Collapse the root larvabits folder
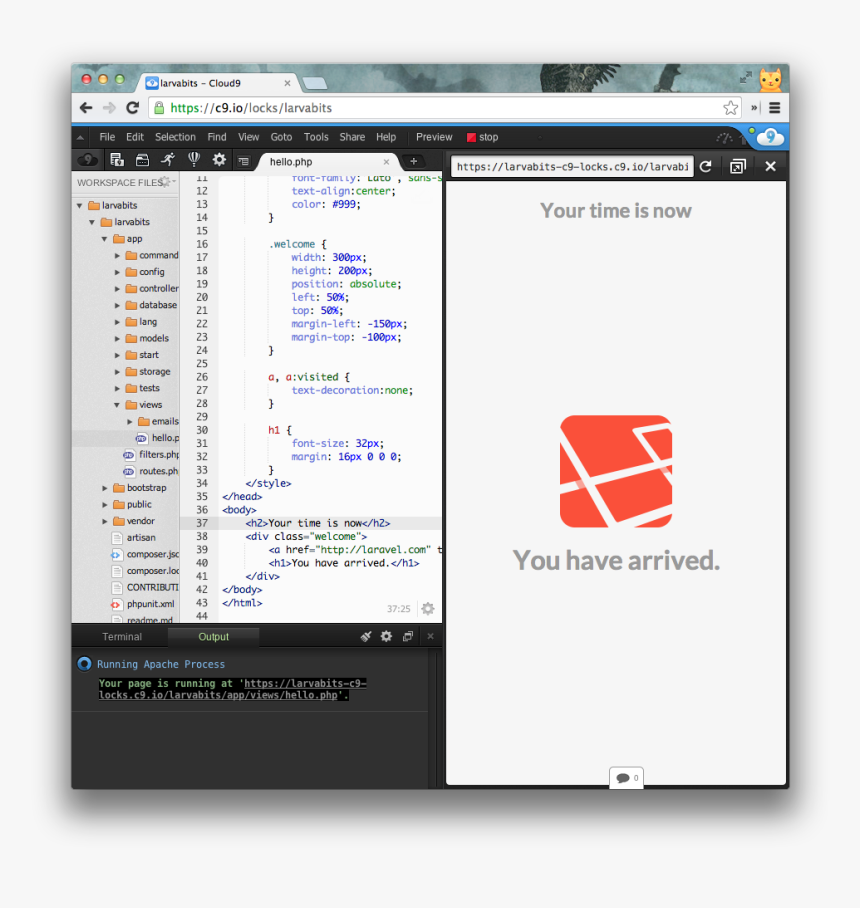860x908 pixels. point(80,206)
